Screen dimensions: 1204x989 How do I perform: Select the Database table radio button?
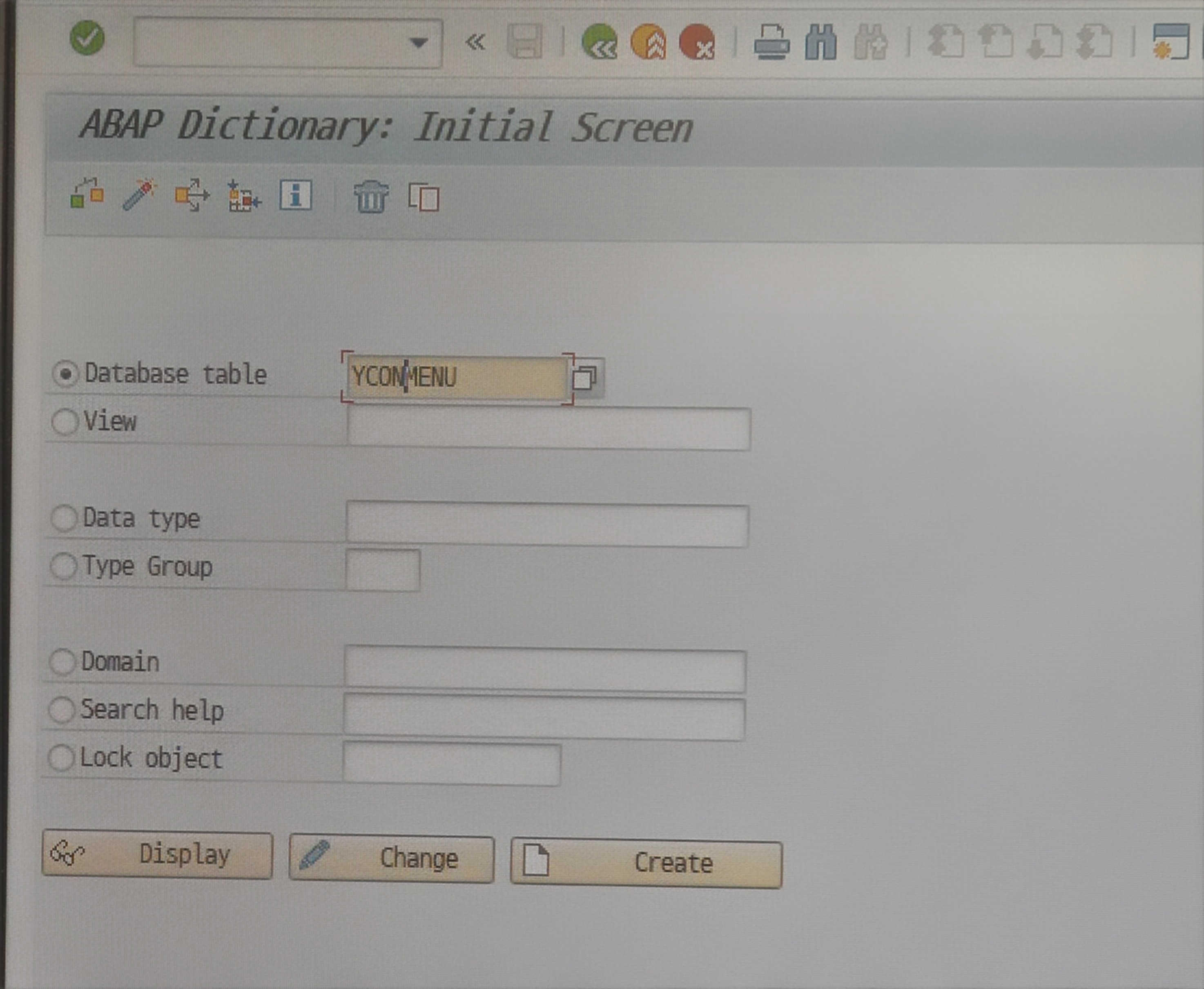(x=65, y=374)
